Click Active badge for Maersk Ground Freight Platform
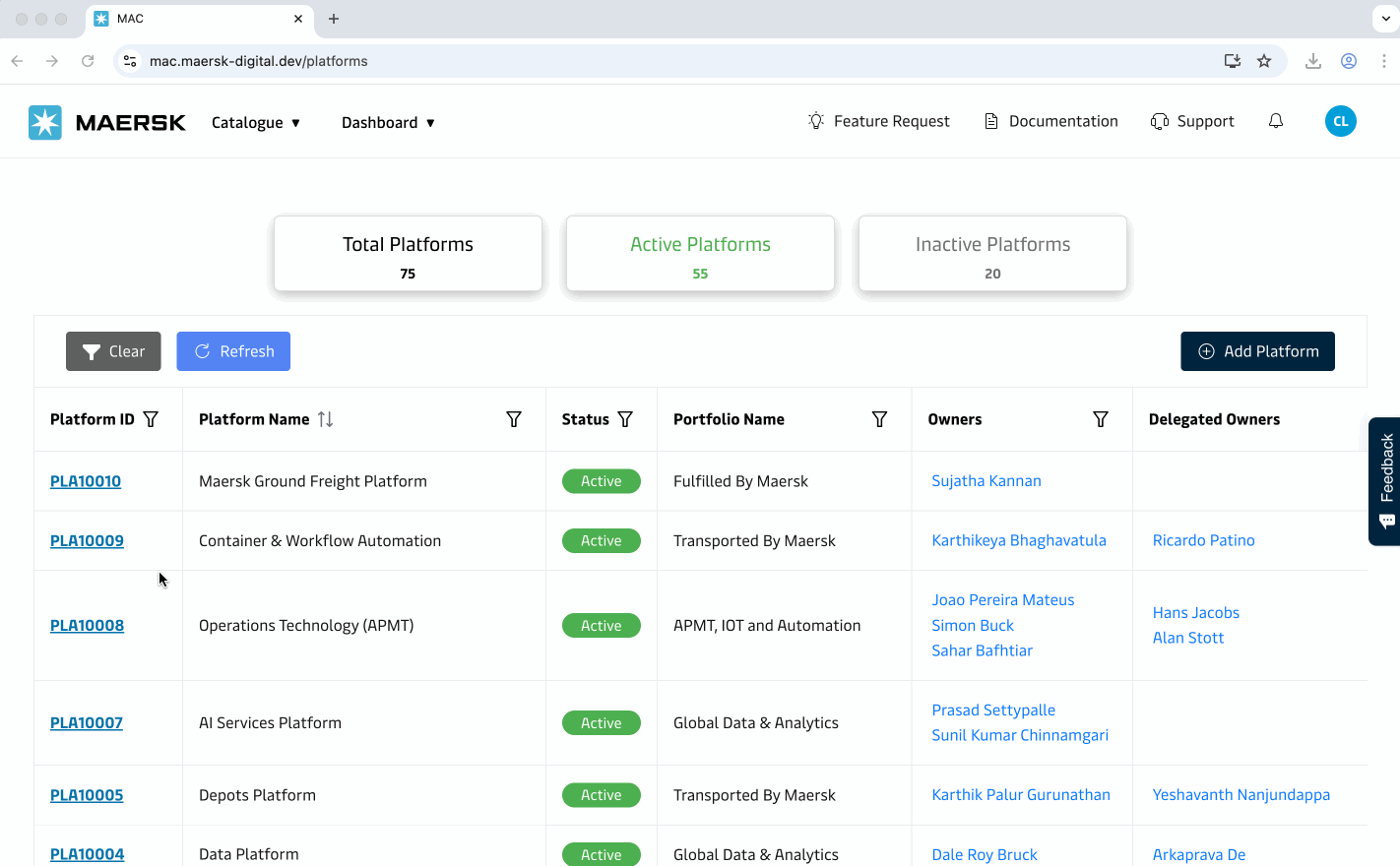Screen dimensions: 1400x866 coord(602,481)
